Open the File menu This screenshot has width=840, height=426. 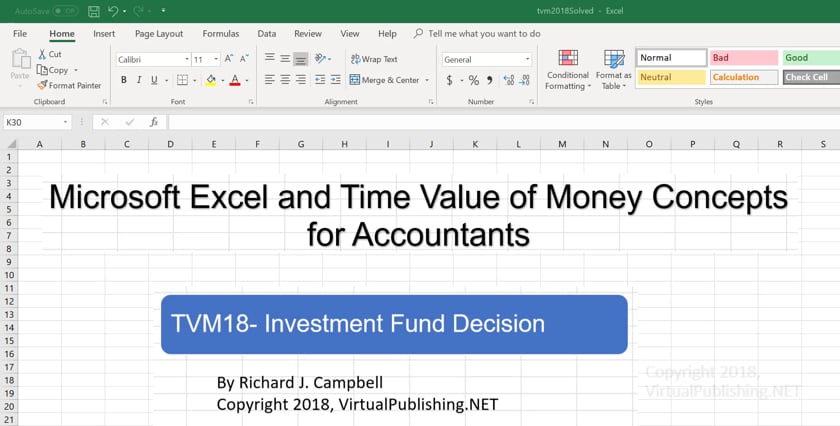20,34
